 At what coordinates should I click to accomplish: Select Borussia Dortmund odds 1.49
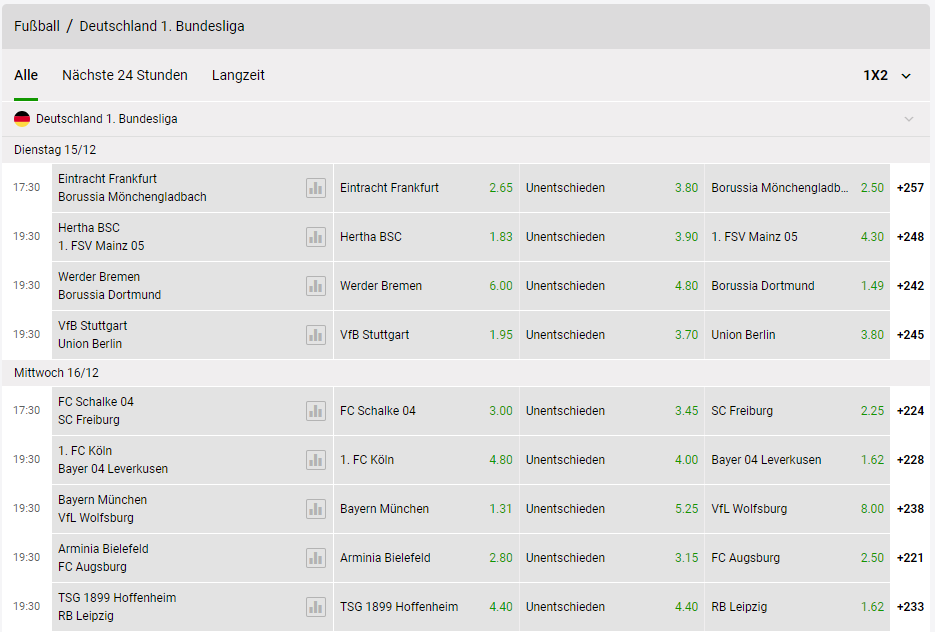[797, 286]
